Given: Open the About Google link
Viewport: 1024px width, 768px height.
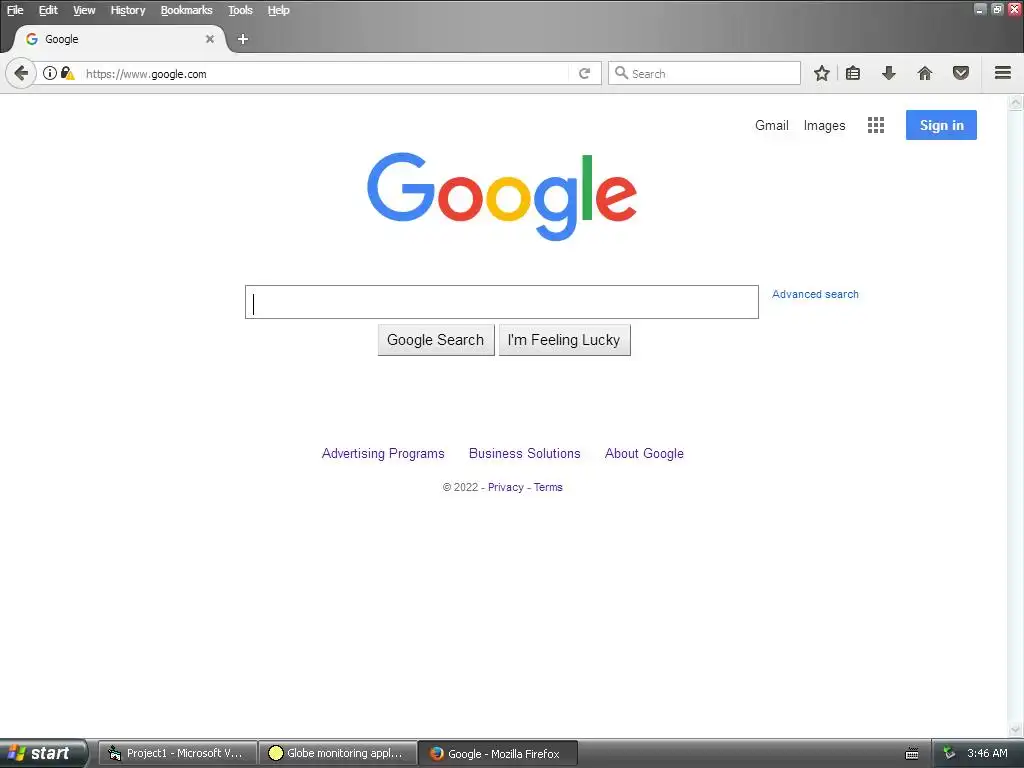Looking at the screenshot, I should tap(644, 453).
